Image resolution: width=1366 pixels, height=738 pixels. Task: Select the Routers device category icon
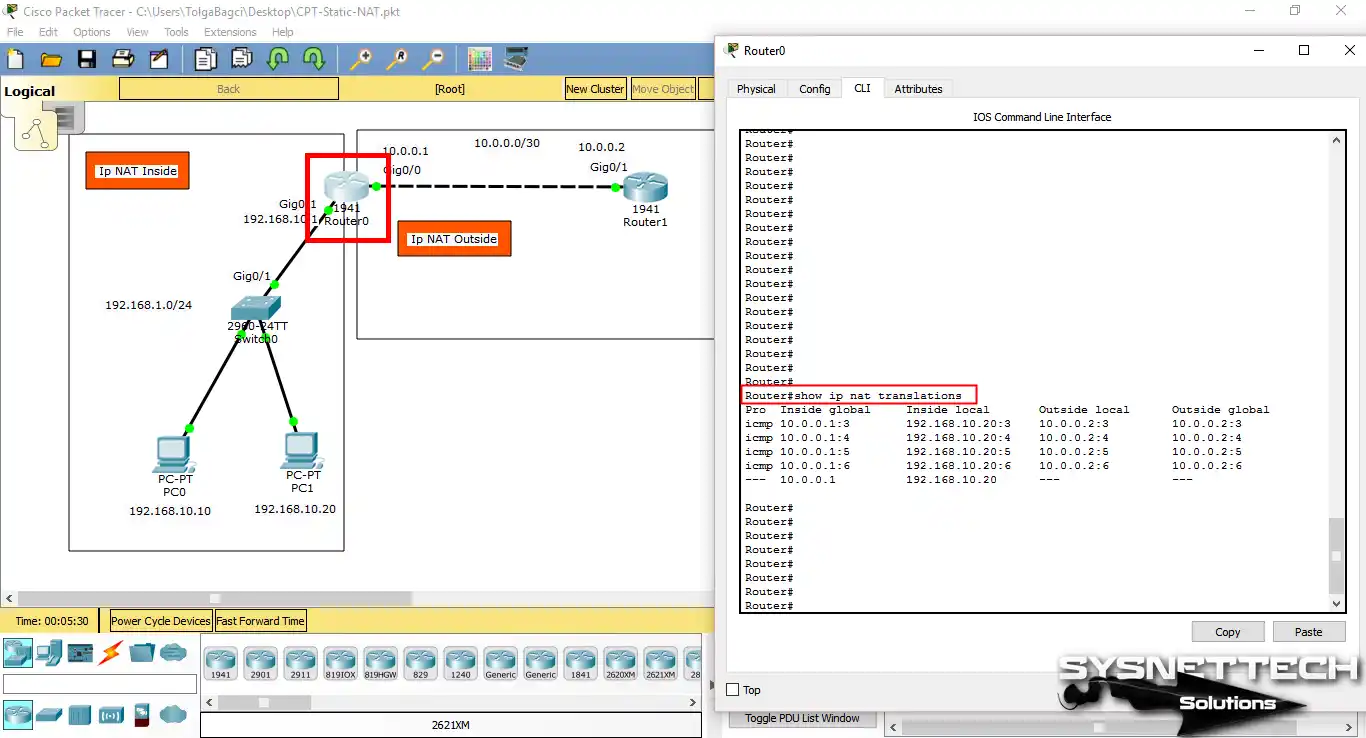coord(18,714)
